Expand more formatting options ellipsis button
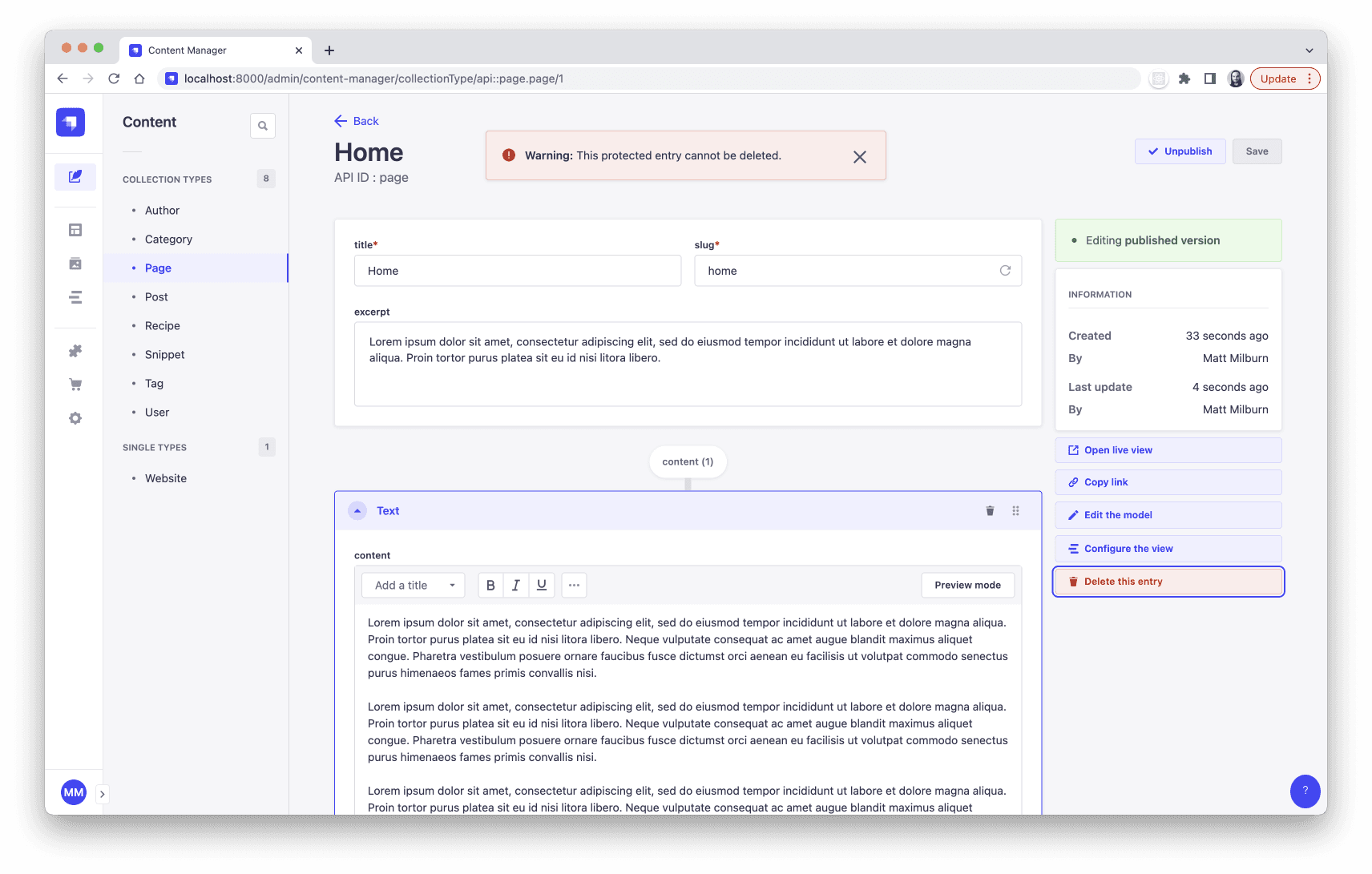This screenshot has width=1372, height=874. pyautogui.click(x=574, y=586)
